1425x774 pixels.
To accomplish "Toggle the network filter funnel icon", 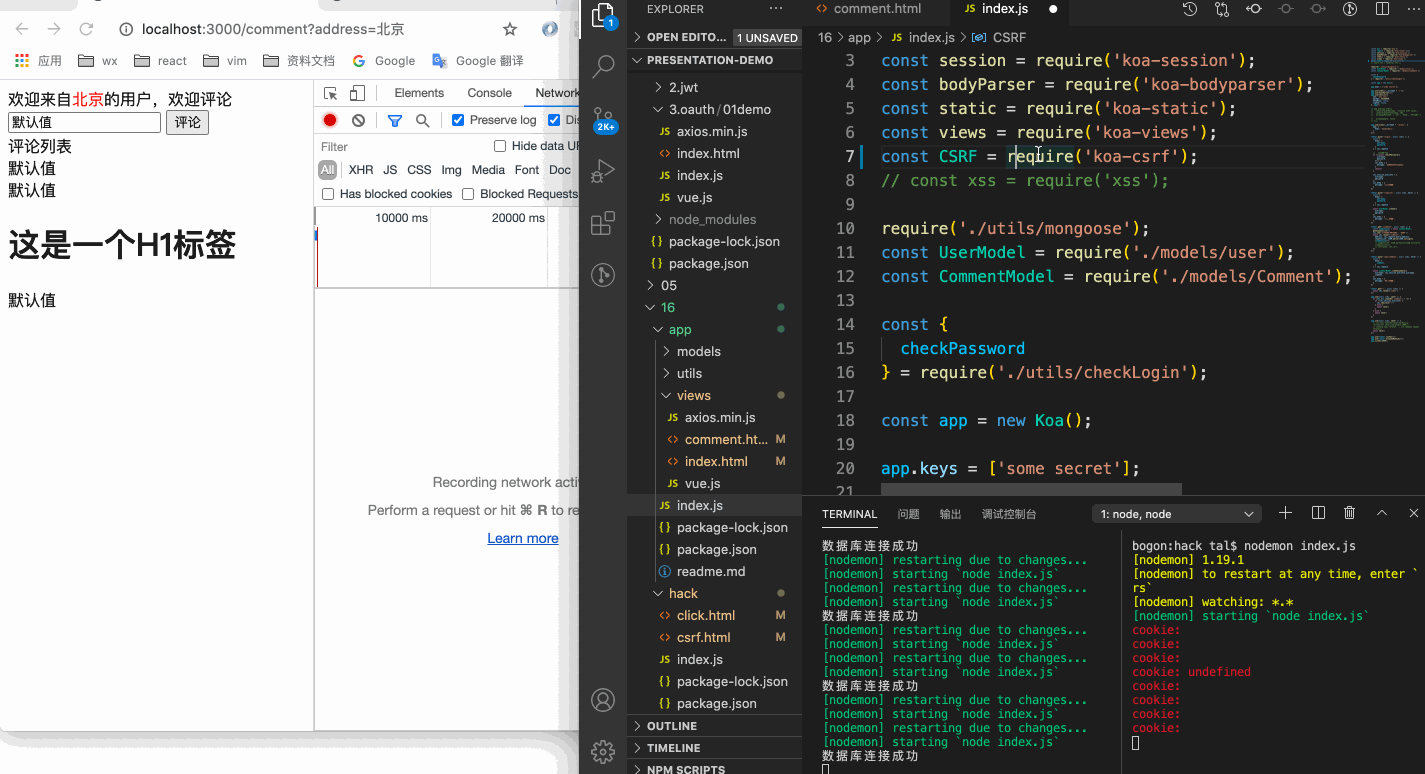I will tap(395, 121).
